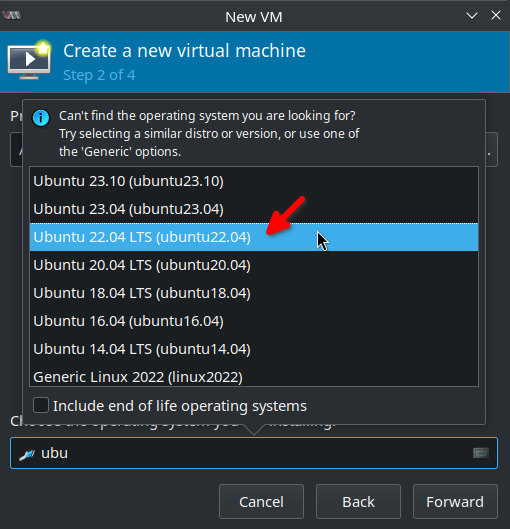Pick Generic Linux 2022 option
Screen dimensions: 510x529
pyautogui.click(x=254, y=375)
